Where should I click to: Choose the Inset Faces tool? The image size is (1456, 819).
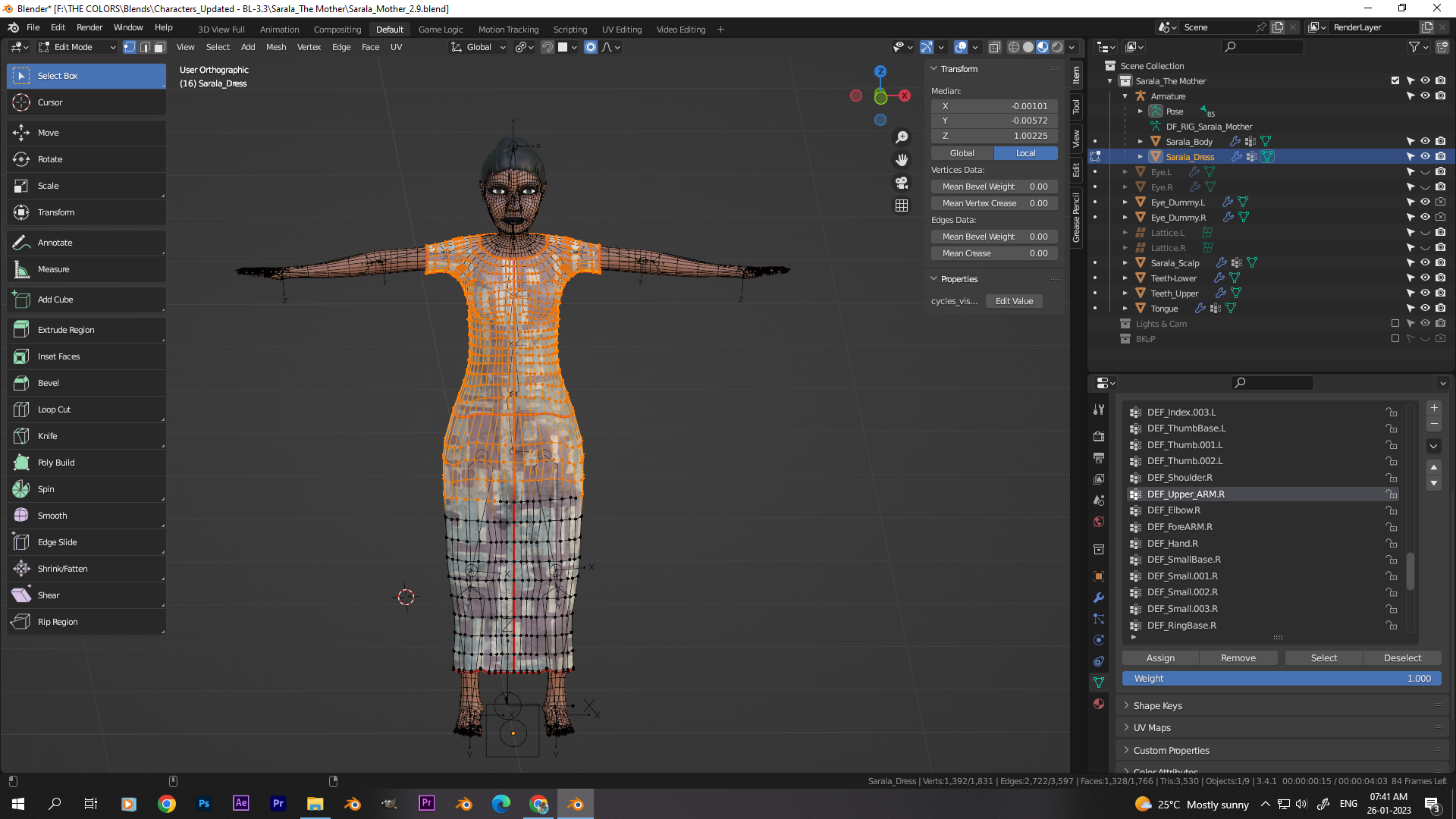point(86,356)
